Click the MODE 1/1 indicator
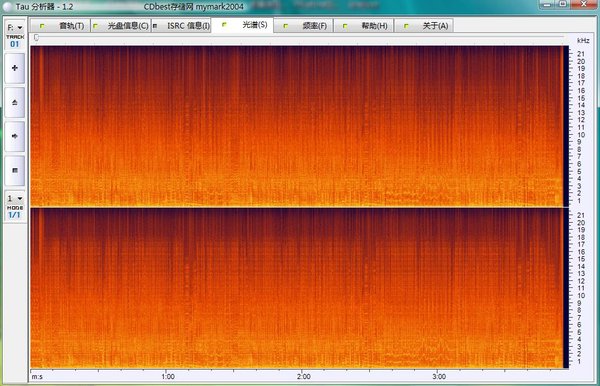600x386 pixels. 15,212
